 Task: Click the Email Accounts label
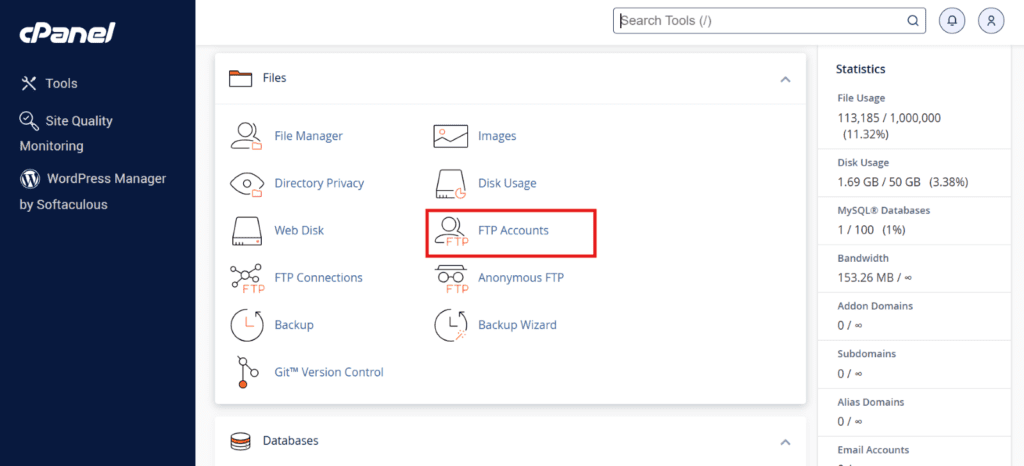tap(873, 450)
